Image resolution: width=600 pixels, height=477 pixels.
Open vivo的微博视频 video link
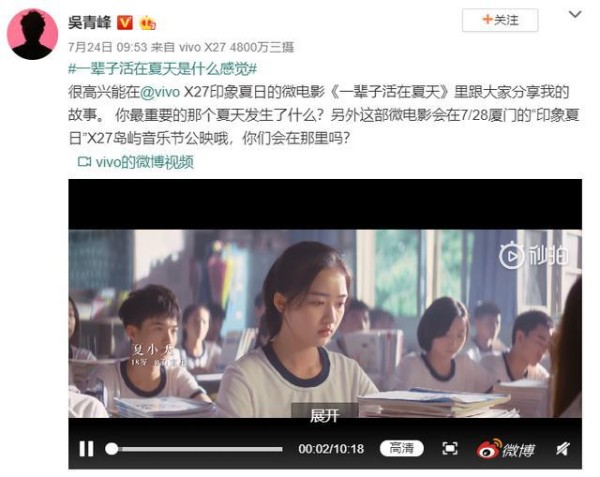145,162
